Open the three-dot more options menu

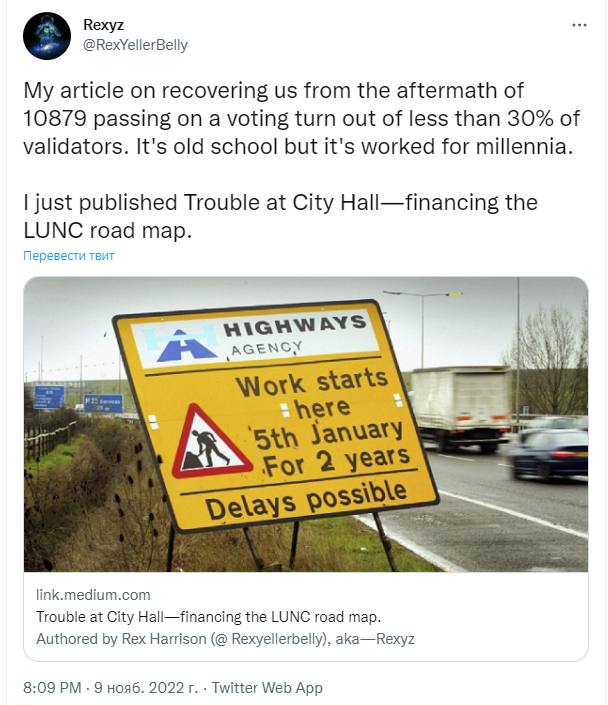coord(579,25)
